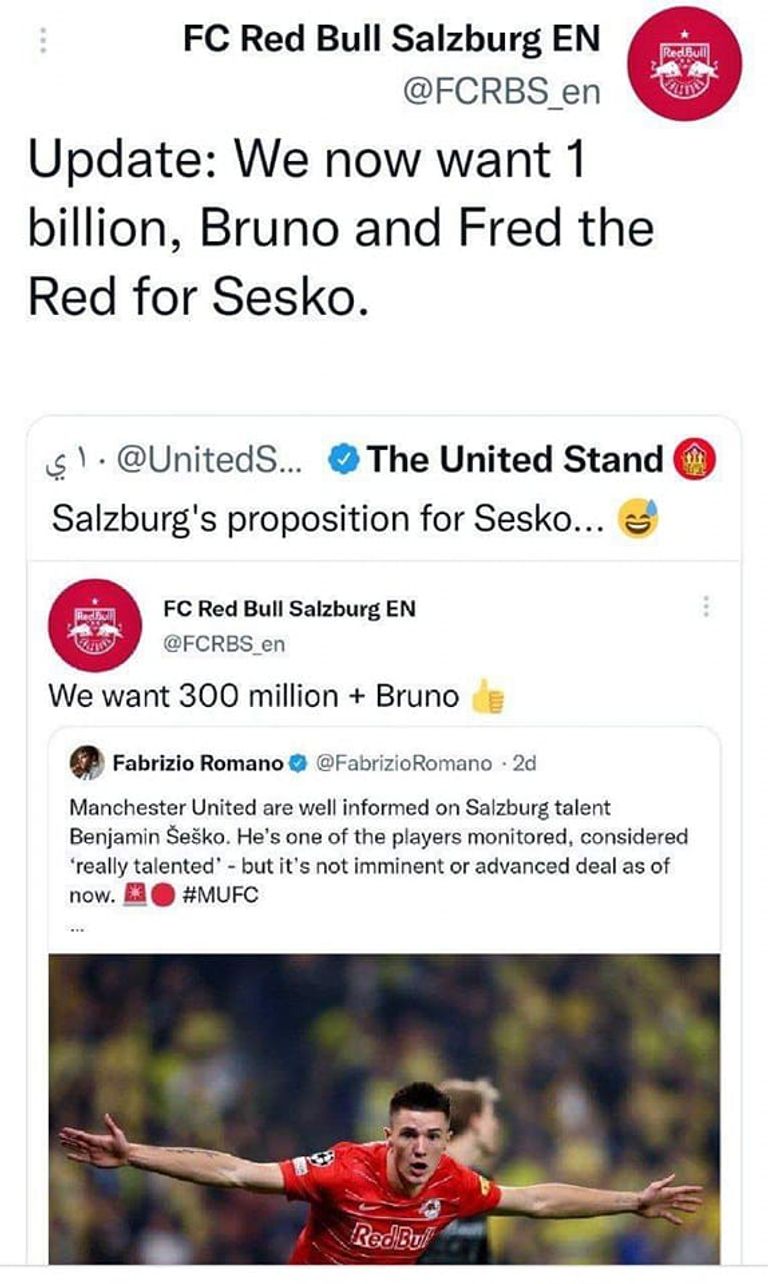Click Fabrizio Romano's profile picture

point(88,762)
